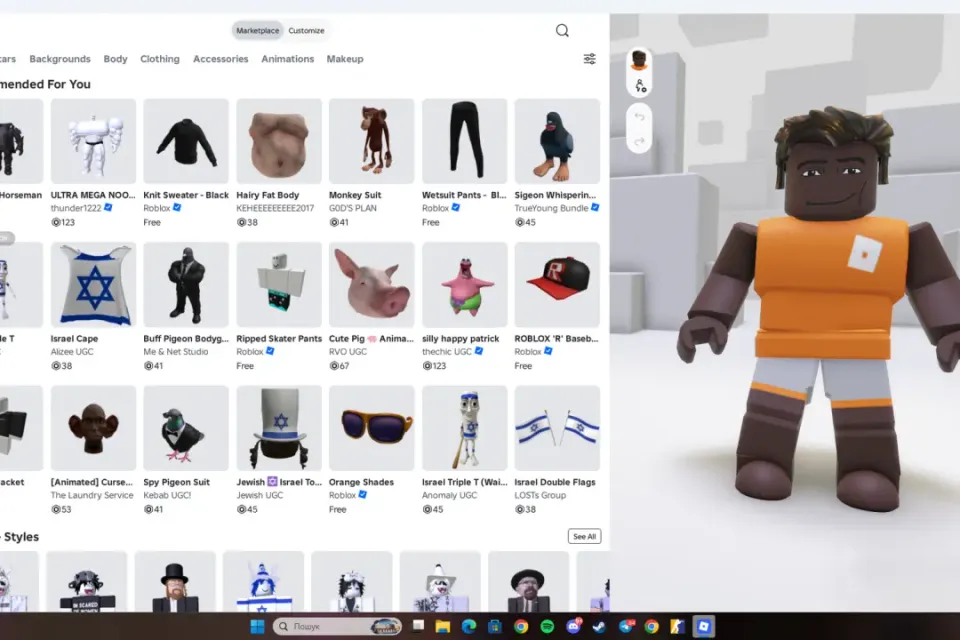This screenshot has height=640, width=960.
Task: Click the verified badge next to thunder1222
Action: click(x=108, y=208)
